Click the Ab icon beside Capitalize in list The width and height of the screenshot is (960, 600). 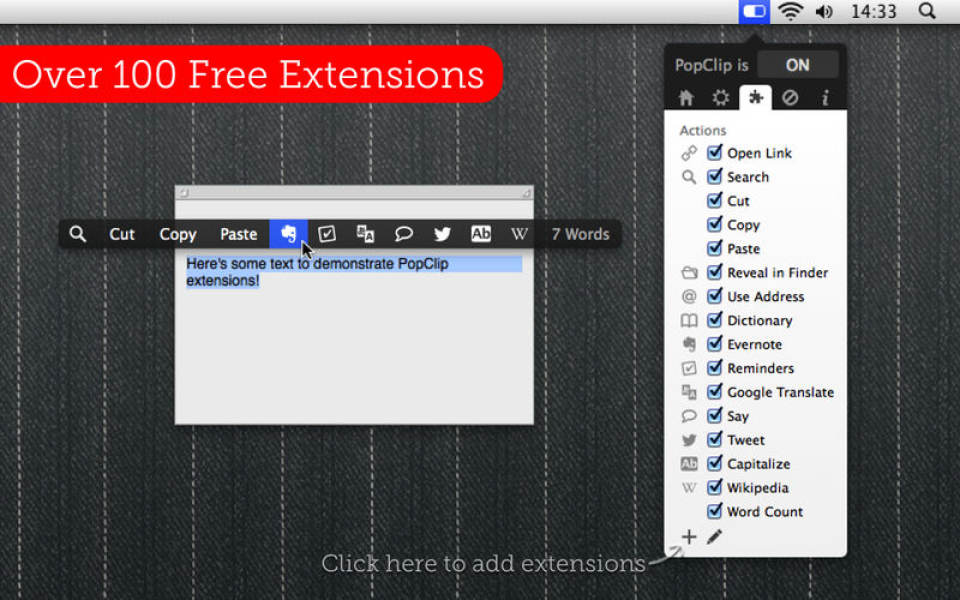[x=689, y=463]
